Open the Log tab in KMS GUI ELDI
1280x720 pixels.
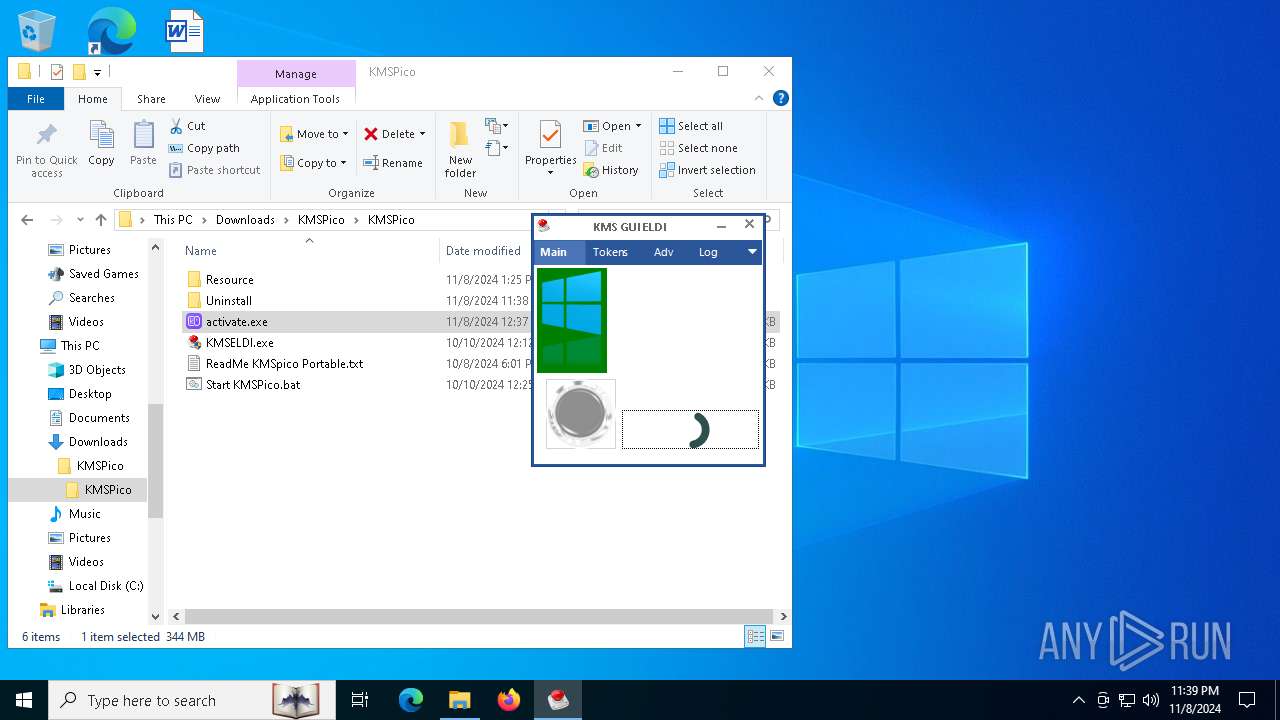(708, 252)
